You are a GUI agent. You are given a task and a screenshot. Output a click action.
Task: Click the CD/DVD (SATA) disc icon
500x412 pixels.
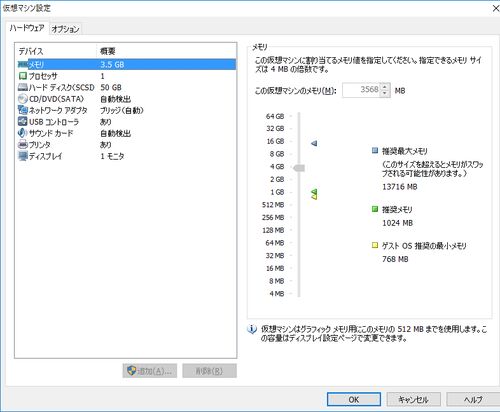tap(23, 99)
